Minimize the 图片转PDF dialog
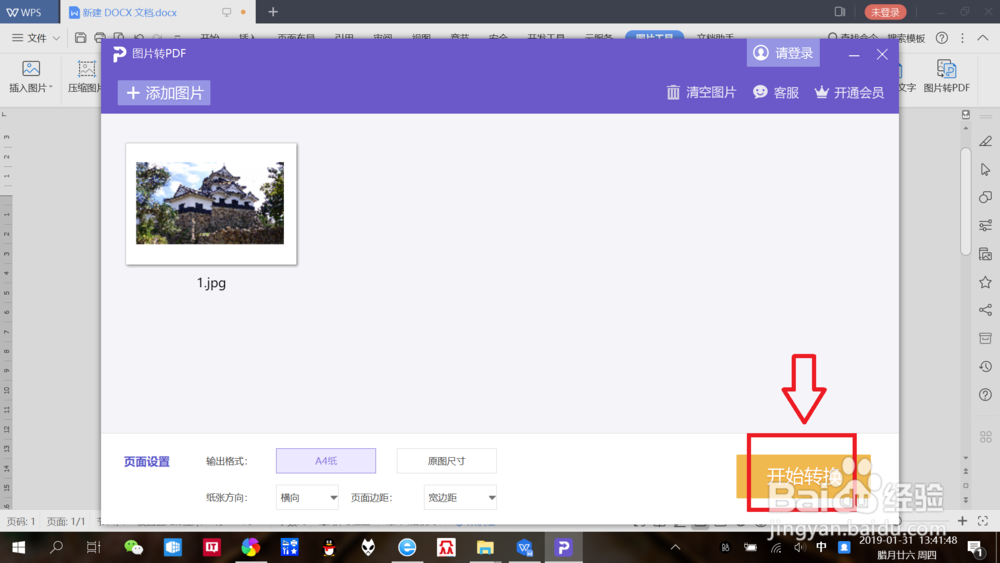 854,55
